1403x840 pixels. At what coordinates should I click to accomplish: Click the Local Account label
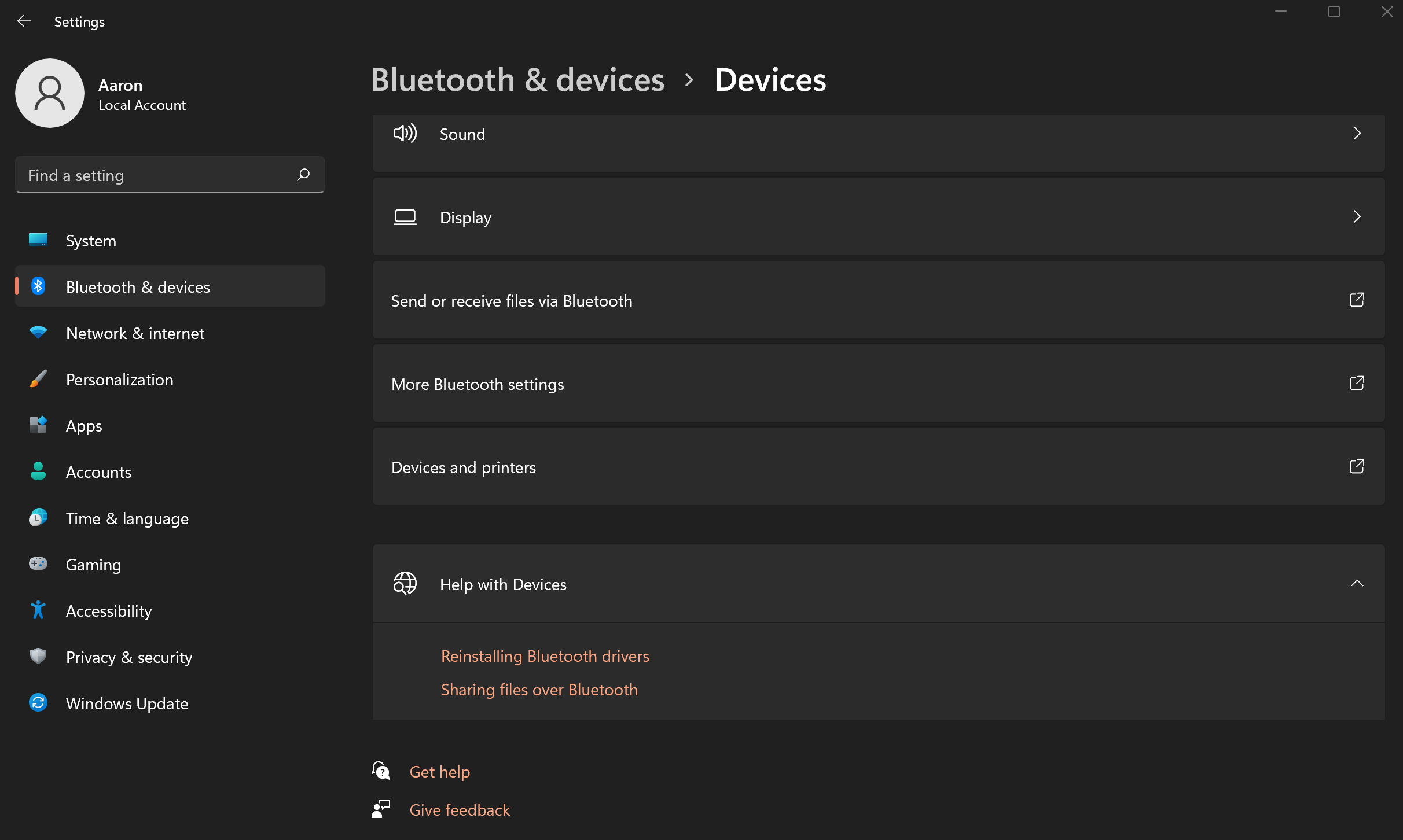[142, 105]
